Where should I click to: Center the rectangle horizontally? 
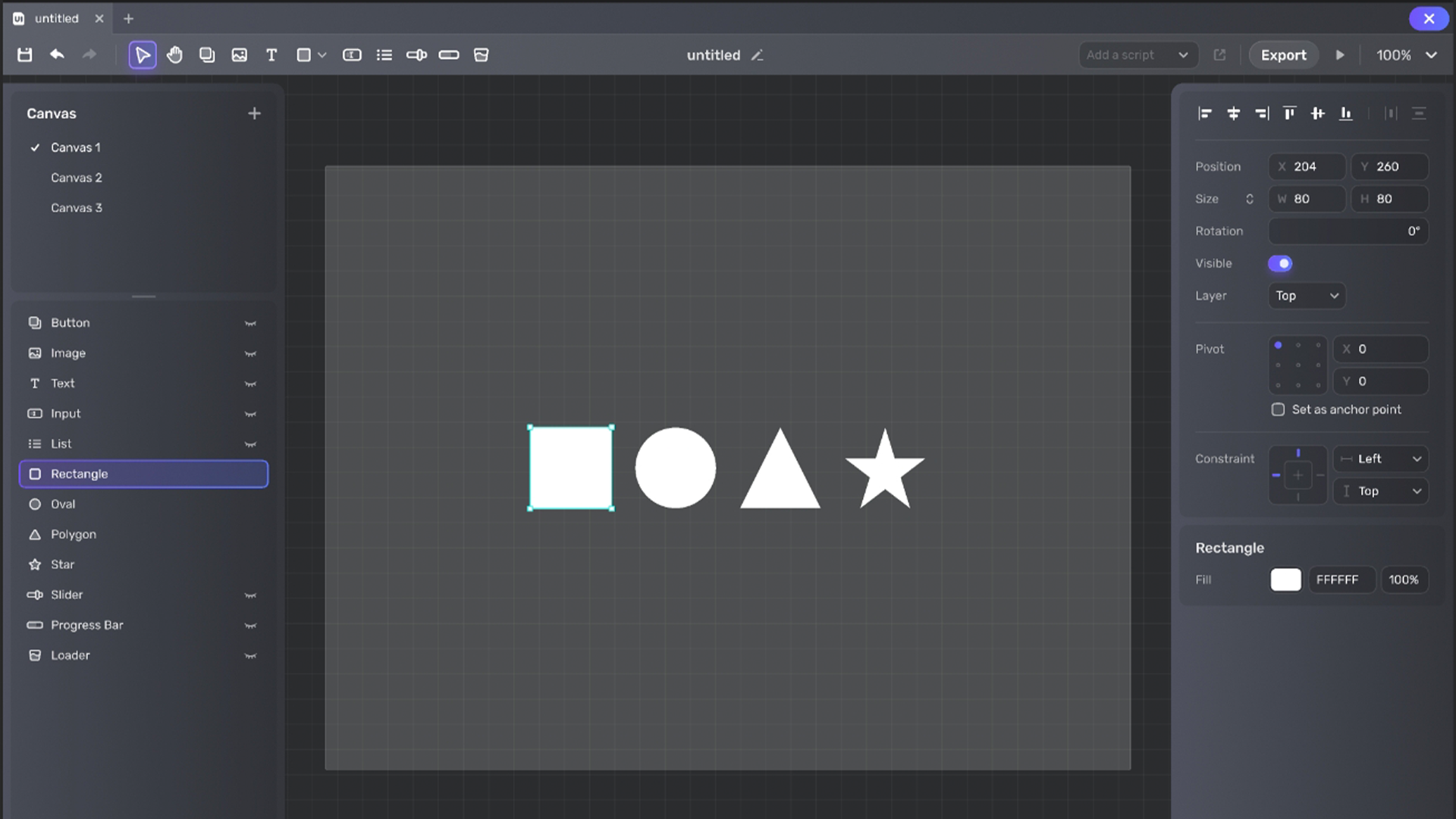[x=1234, y=113]
